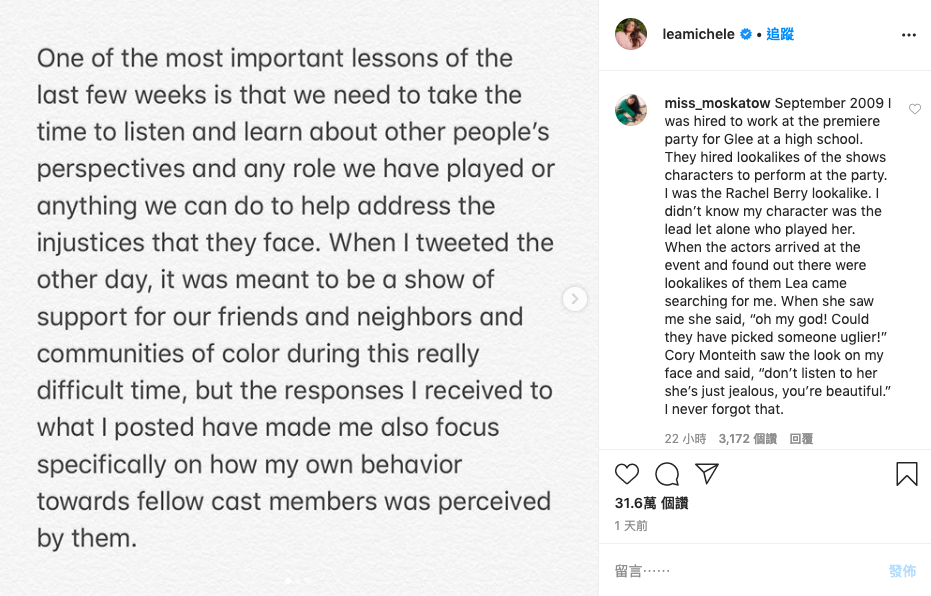Share the post via paper plane icon
Viewport: 931px width, 596px height.
point(707,473)
